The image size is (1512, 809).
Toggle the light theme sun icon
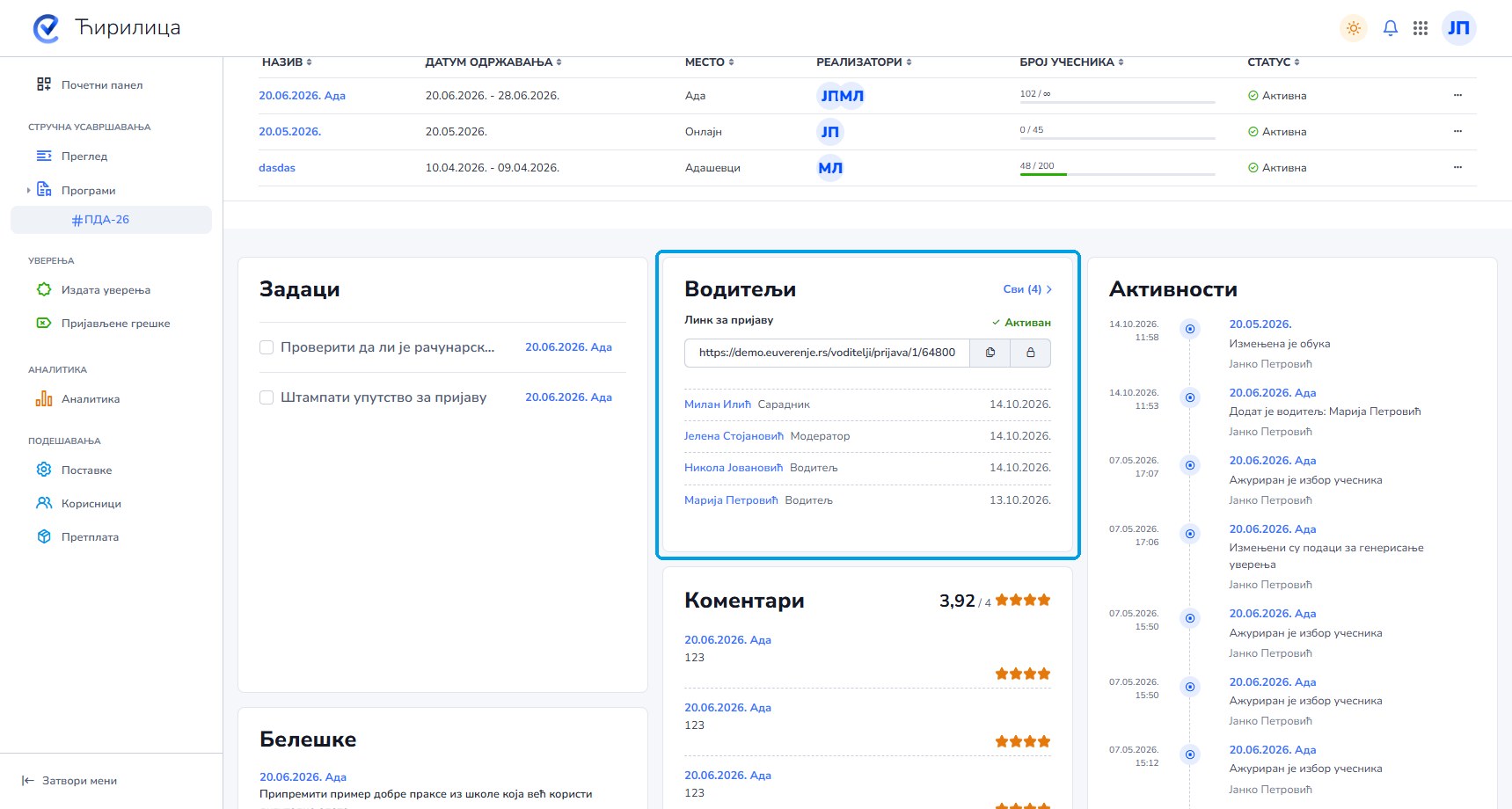(1354, 28)
